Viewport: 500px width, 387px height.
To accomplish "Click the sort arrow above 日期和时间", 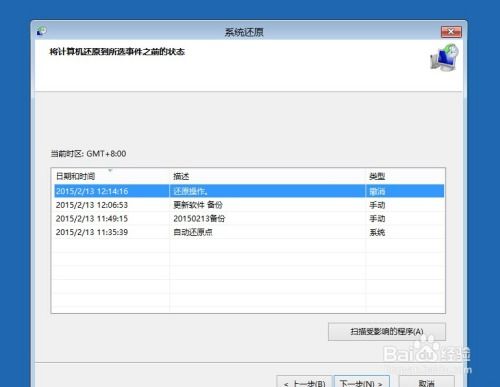I will pyautogui.click(x=110, y=170).
